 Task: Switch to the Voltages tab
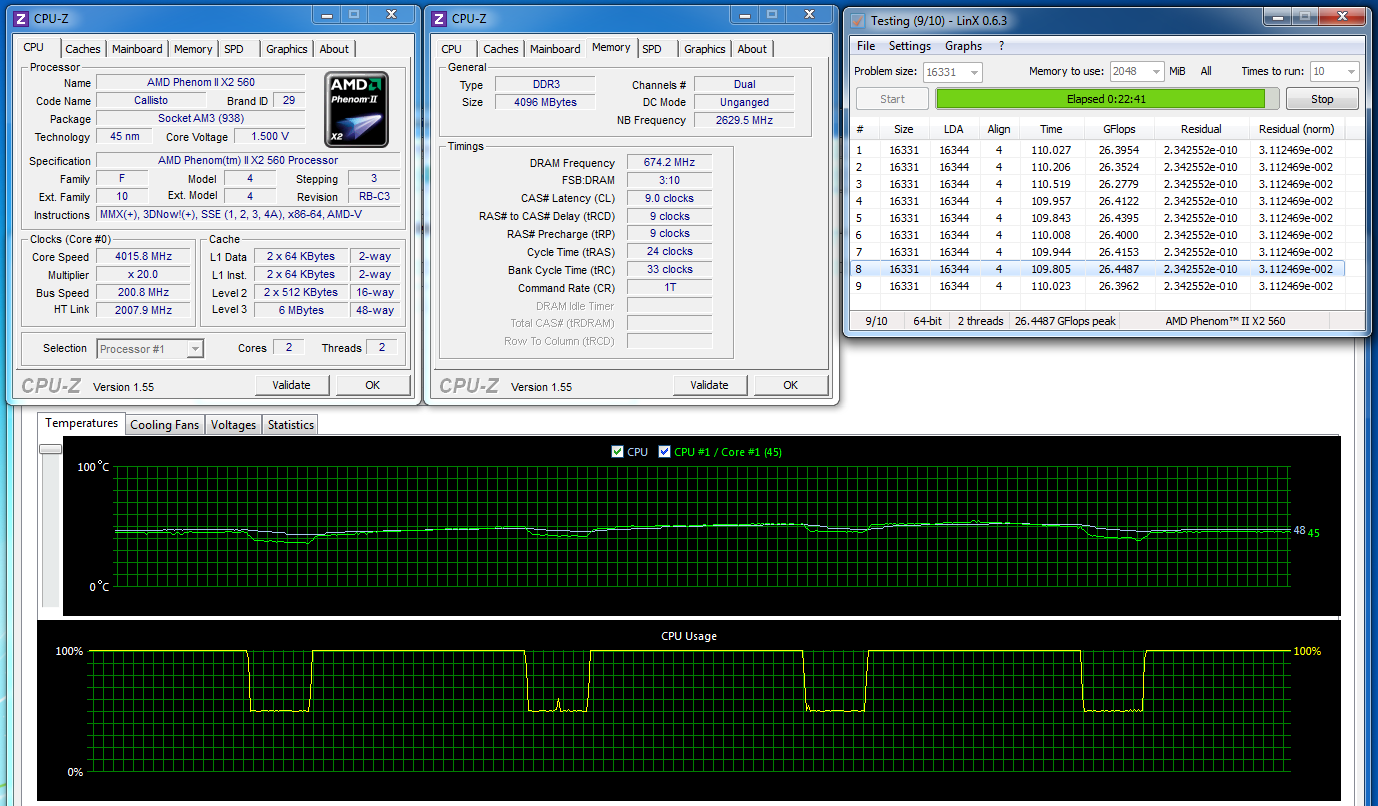(233, 425)
